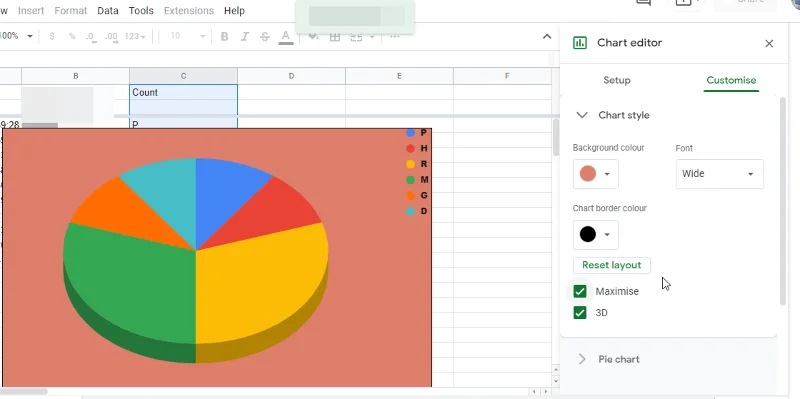Open the 123 number format dropdown

135,37
